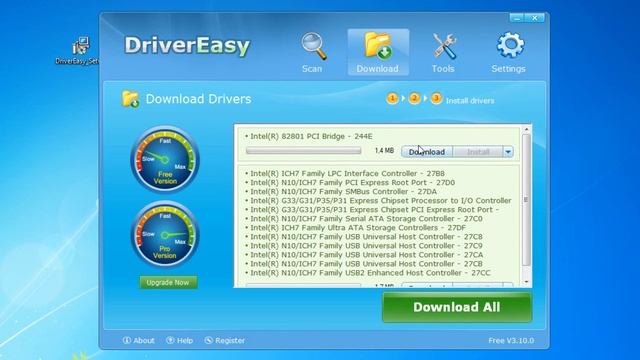Select 'USB Universal Host Controller - 27C8' row
The width and height of the screenshot is (640, 360).
(x=364, y=236)
